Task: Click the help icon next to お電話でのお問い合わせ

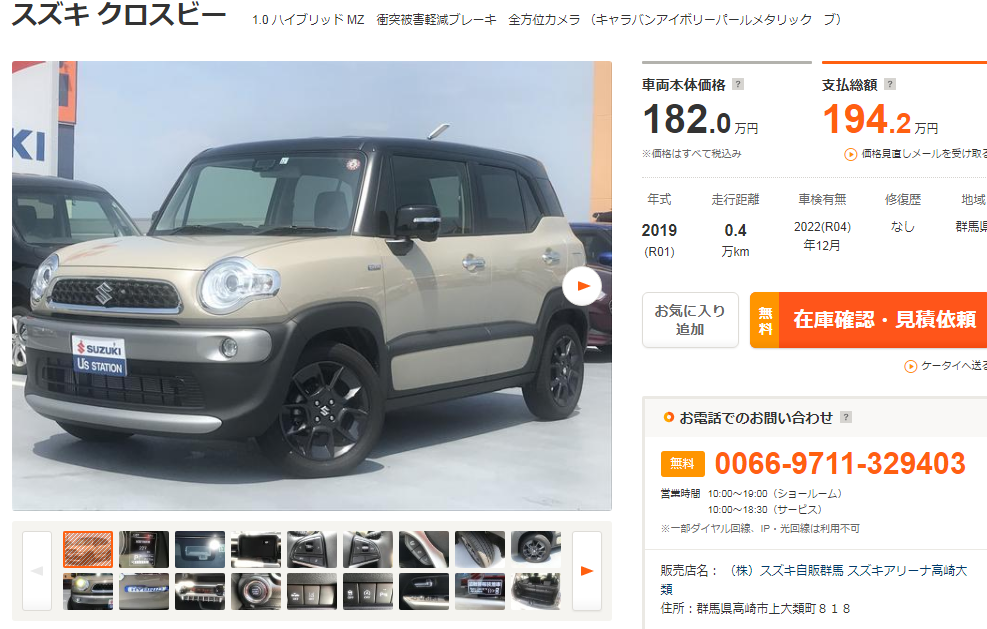Action: (846, 417)
